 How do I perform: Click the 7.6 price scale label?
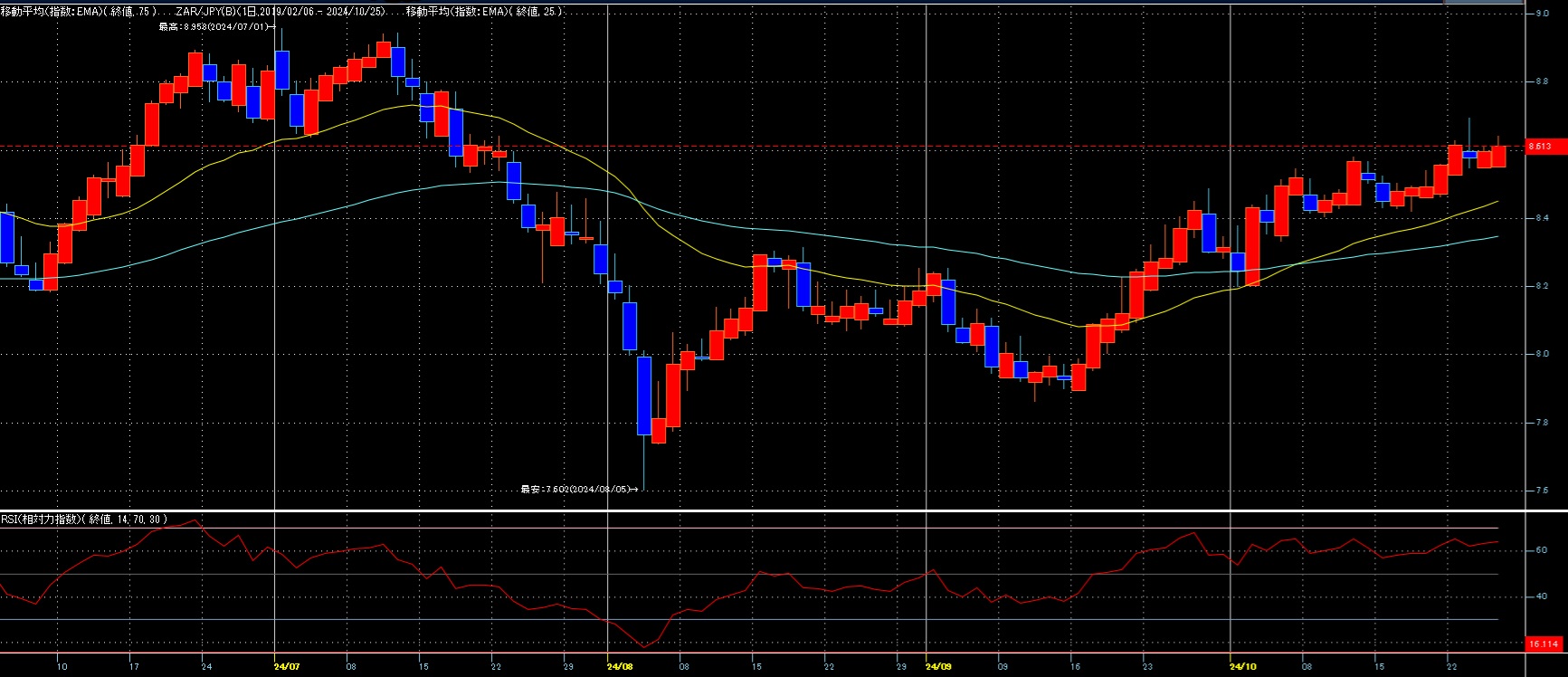pyautogui.click(x=1542, y=491)
